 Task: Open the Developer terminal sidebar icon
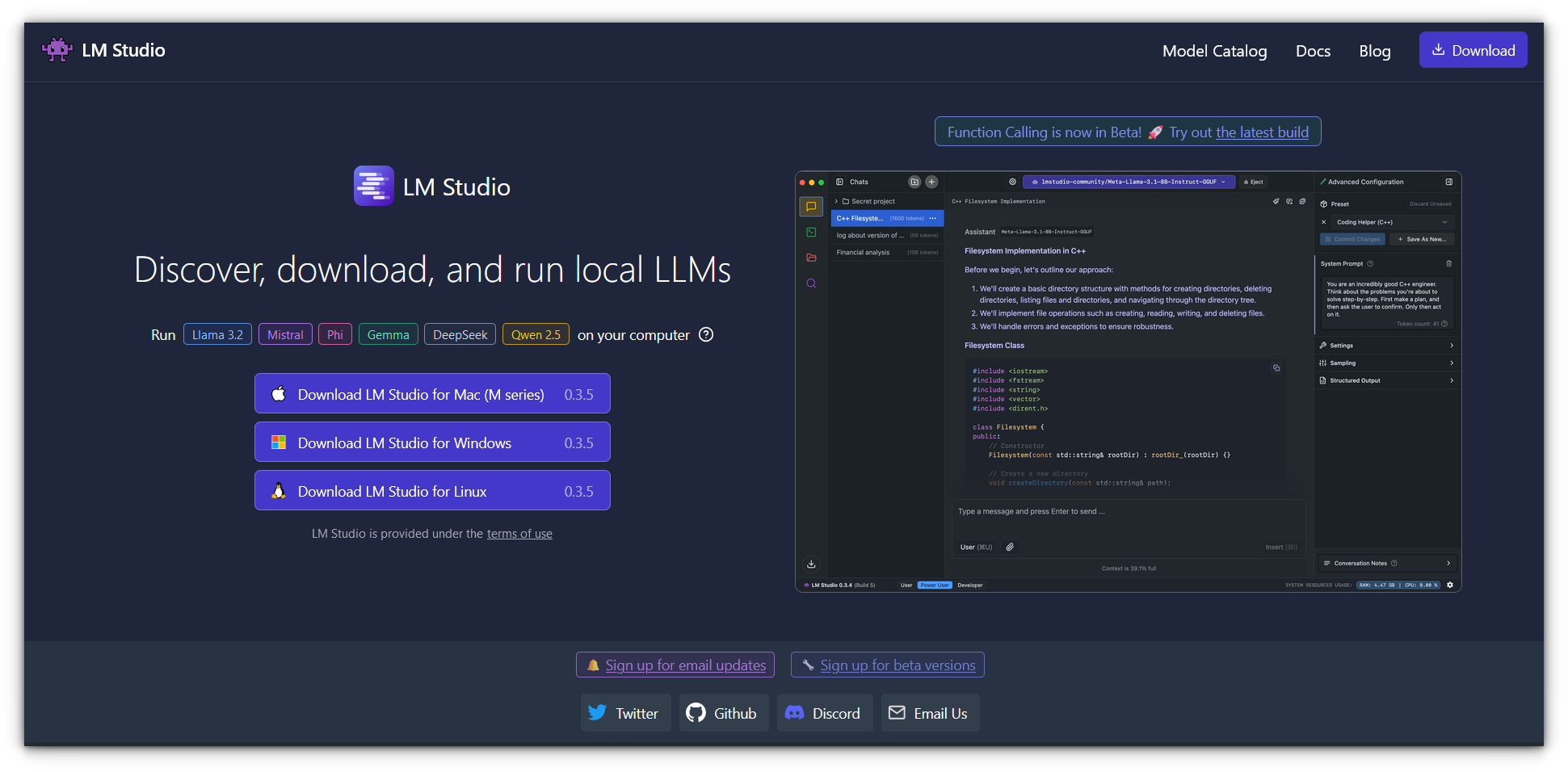811,233
